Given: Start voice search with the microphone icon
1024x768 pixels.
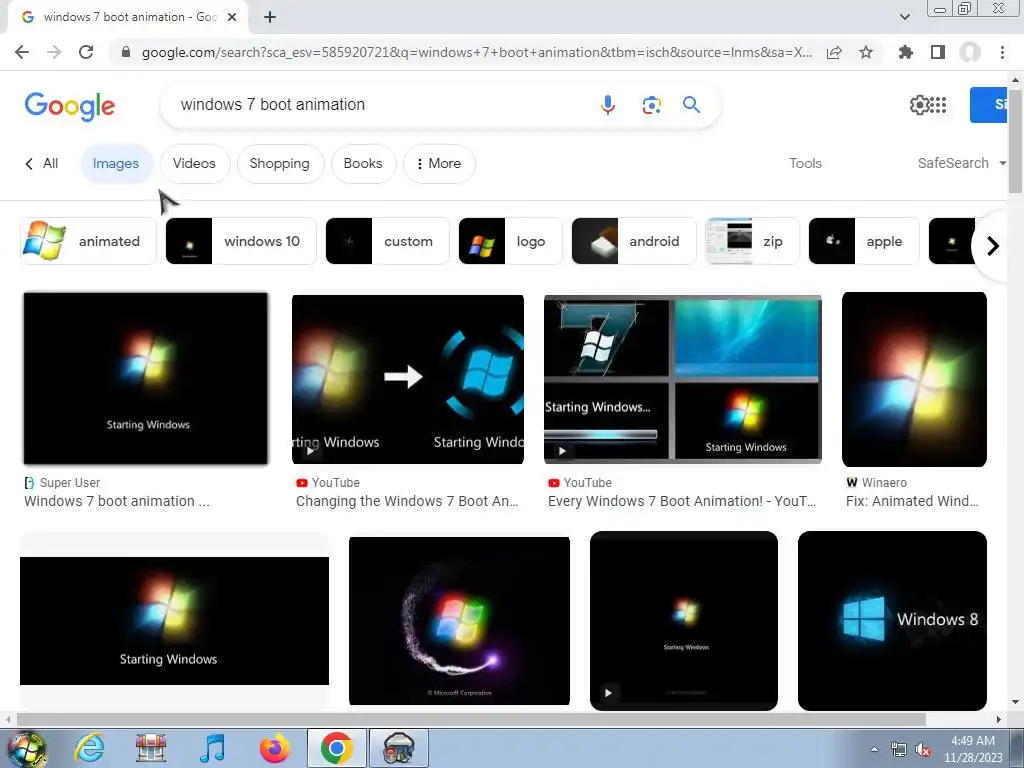Looking at the screenshot, I should [607, 104].
